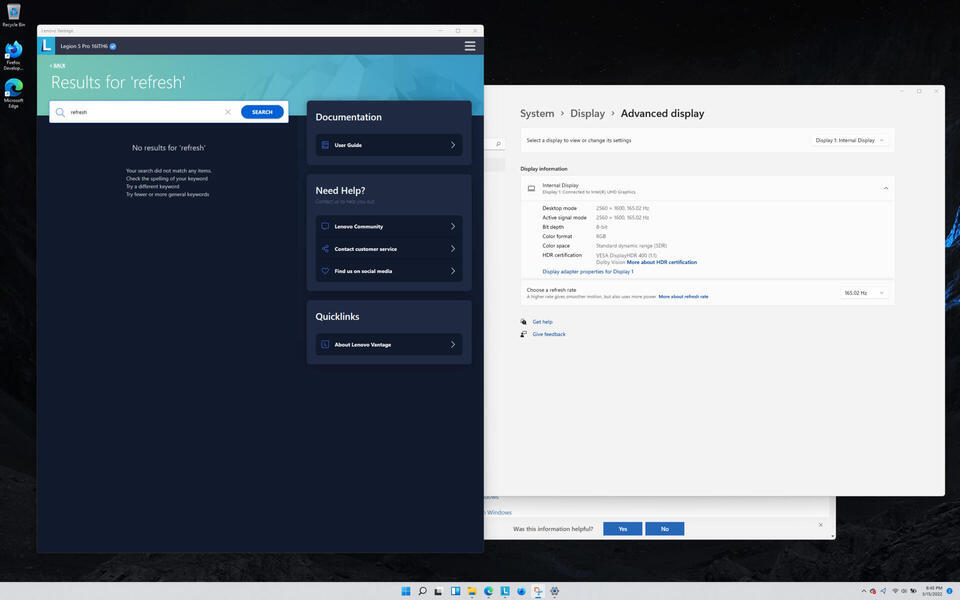The width and height of the screenshot is (960, 600).
Task: Open Widgets from the taskbar
Action: [456, 591]
